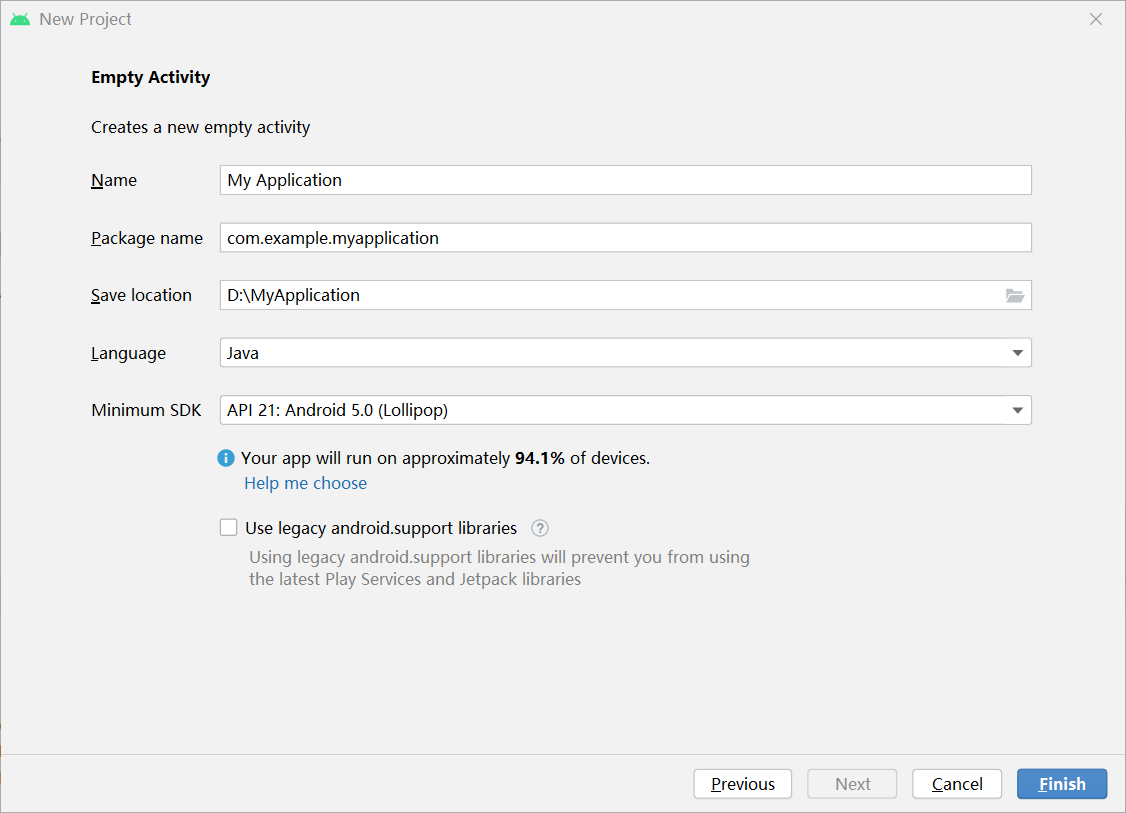Image resolution: width=1126 pixels, height=813 pixels.
Task: Open the Help me choose link
Action: tap(305, 483)
